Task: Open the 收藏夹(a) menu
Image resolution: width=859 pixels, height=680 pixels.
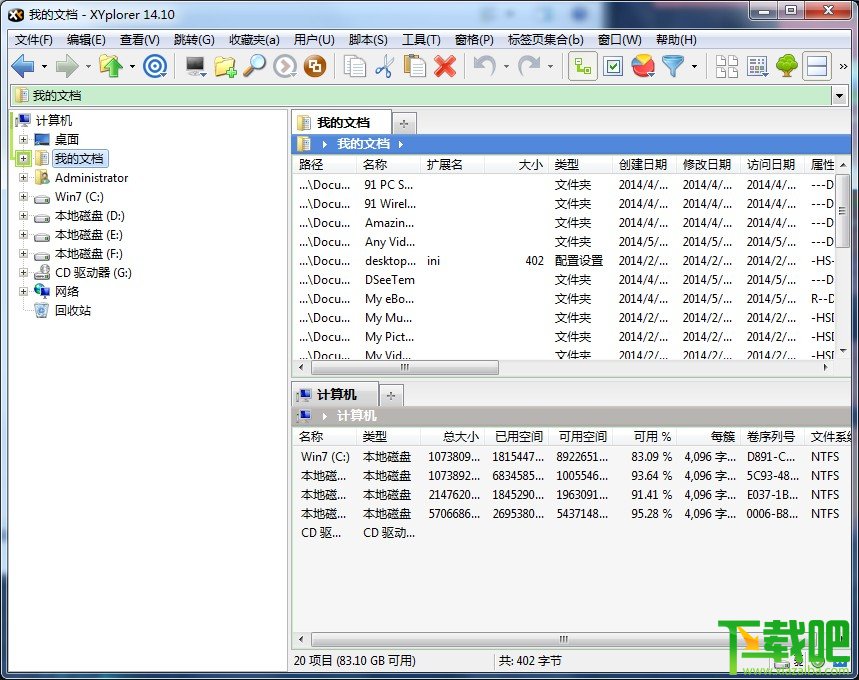Action: point(254,40)
